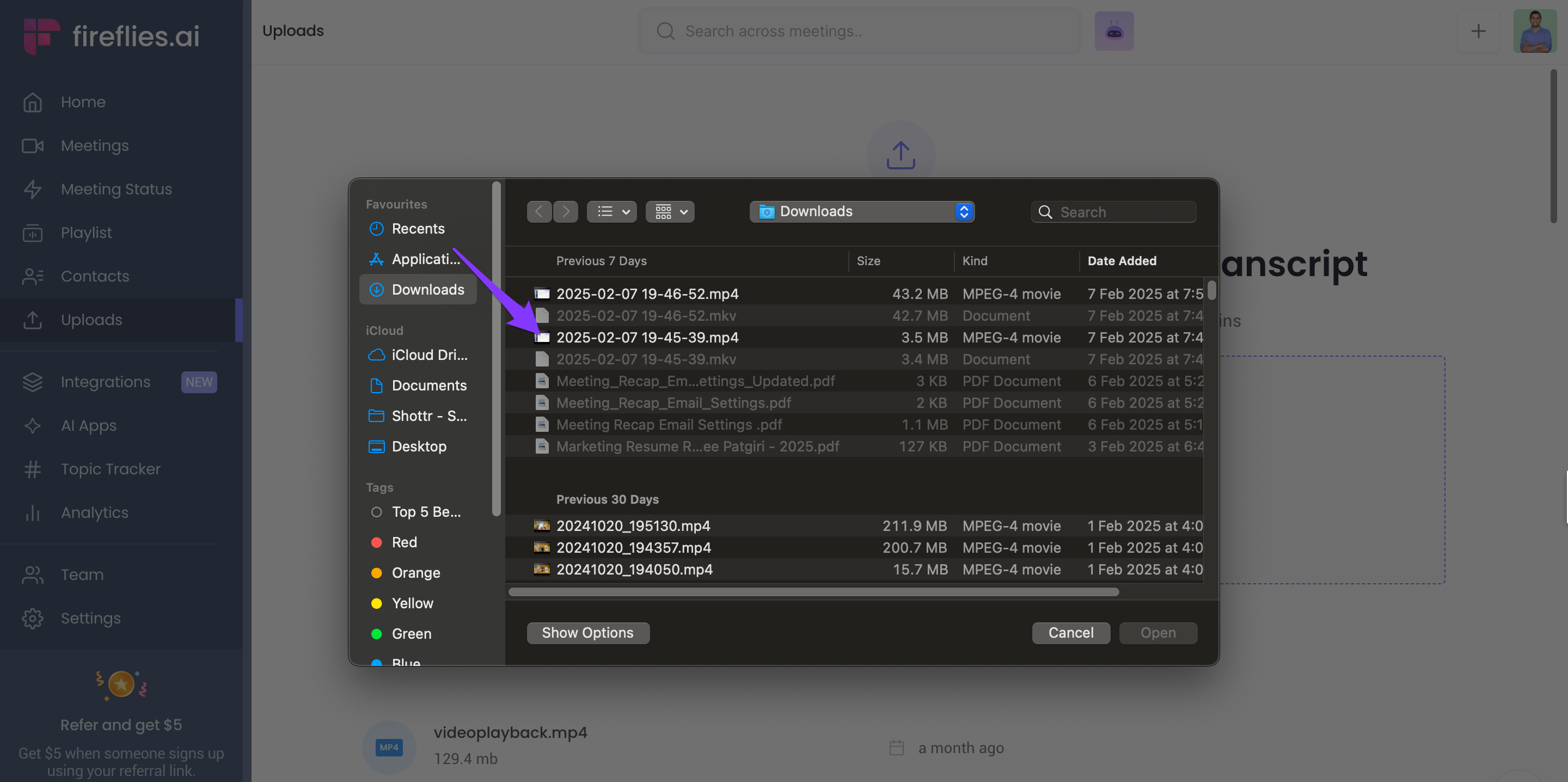Expand the Downloads location popup

coord(861,212)
